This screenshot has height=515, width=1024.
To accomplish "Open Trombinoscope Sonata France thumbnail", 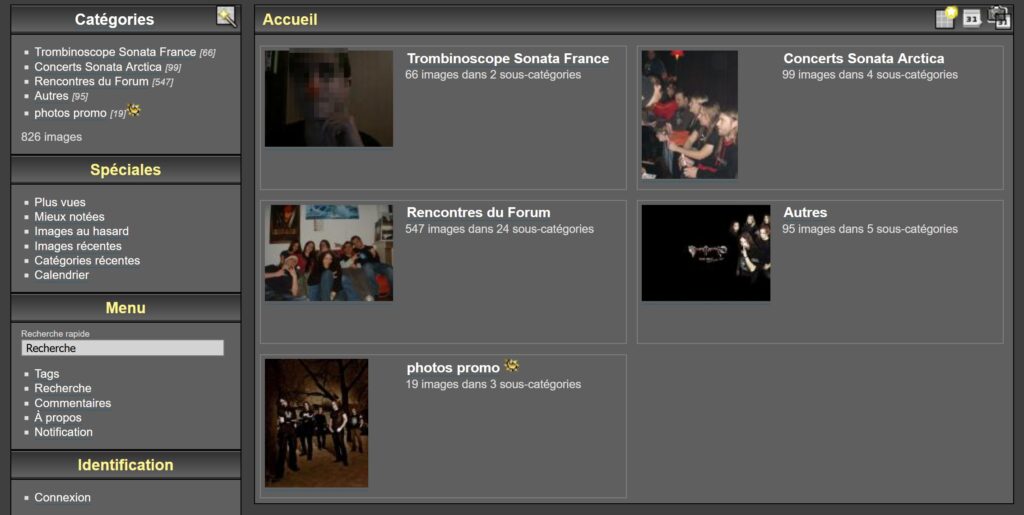I will tap(328, 99).
